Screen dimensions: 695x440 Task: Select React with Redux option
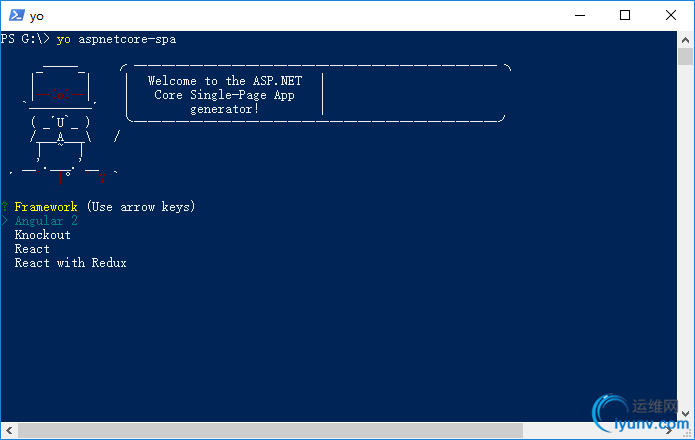click(70, 263)
